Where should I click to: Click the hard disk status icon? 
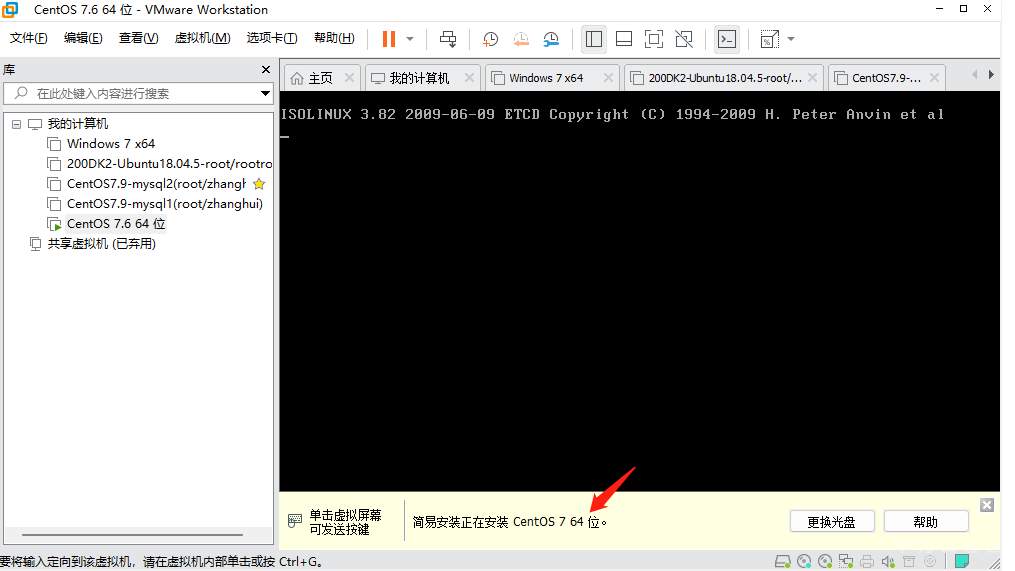point(783,561)
